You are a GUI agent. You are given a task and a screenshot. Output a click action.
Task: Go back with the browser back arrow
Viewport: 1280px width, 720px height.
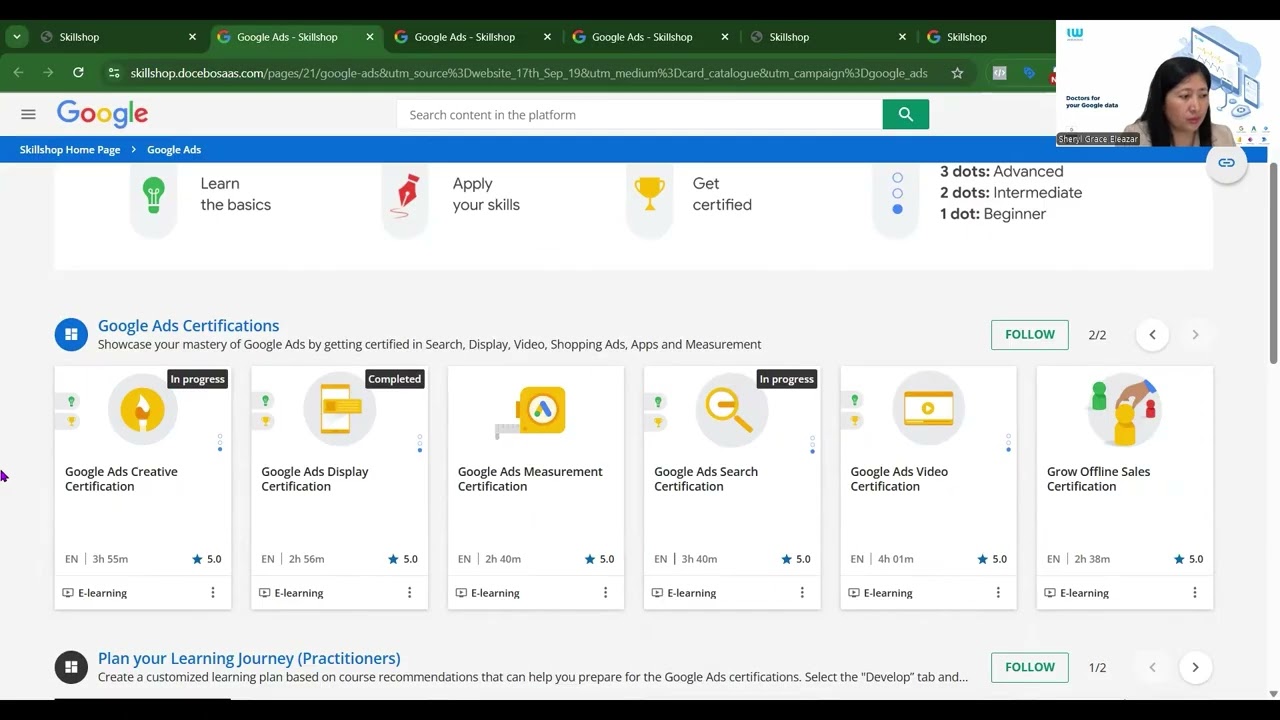coord(18,72)
